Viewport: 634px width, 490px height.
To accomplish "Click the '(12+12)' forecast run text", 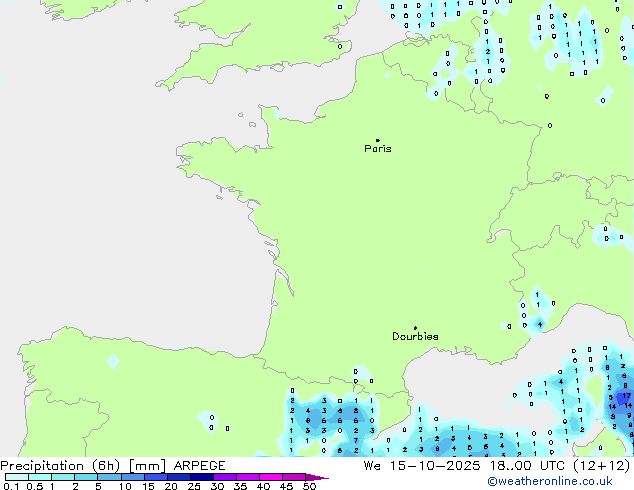I will 602,466.
